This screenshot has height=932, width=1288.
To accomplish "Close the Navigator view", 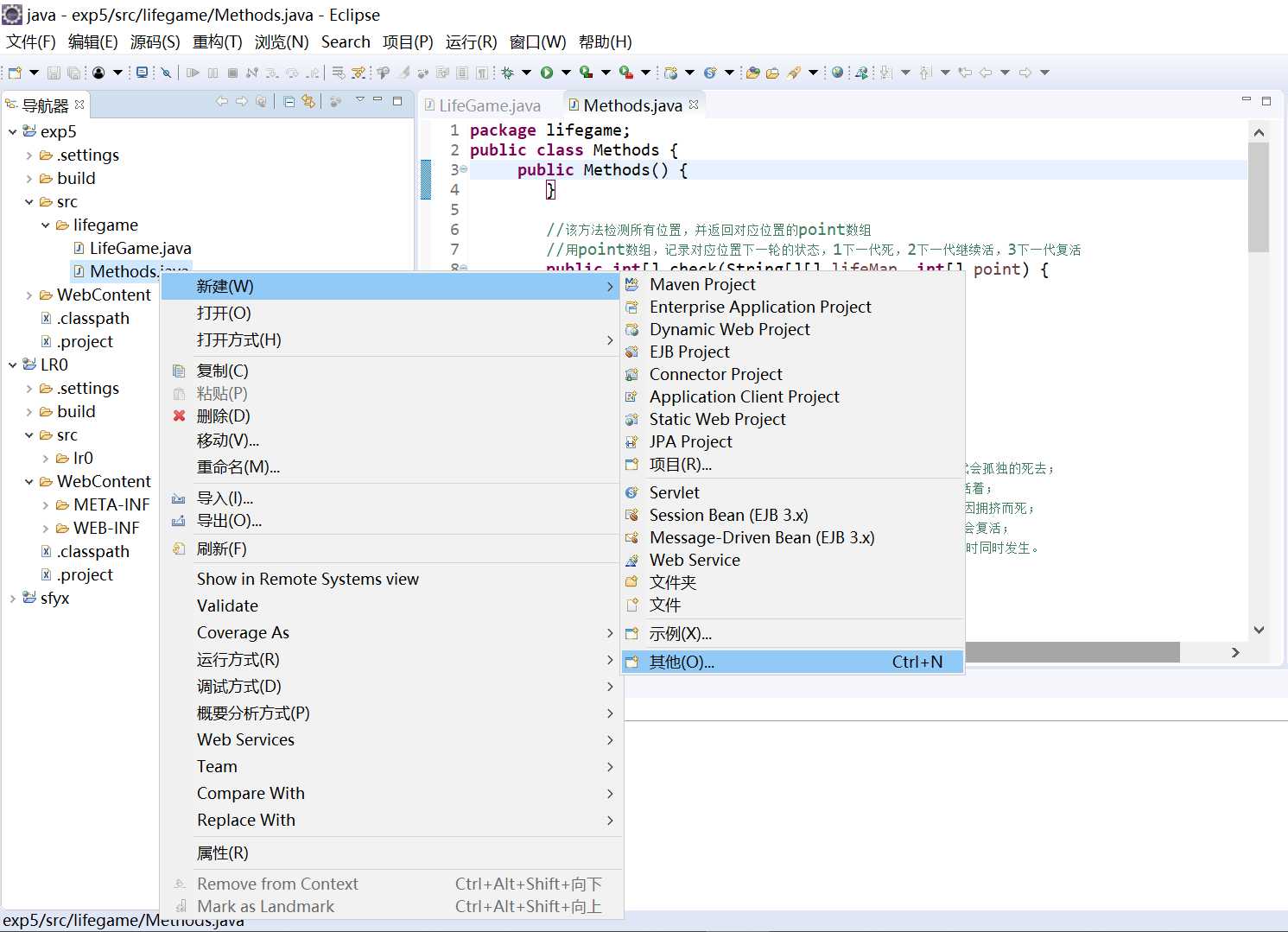I will 79,105.
